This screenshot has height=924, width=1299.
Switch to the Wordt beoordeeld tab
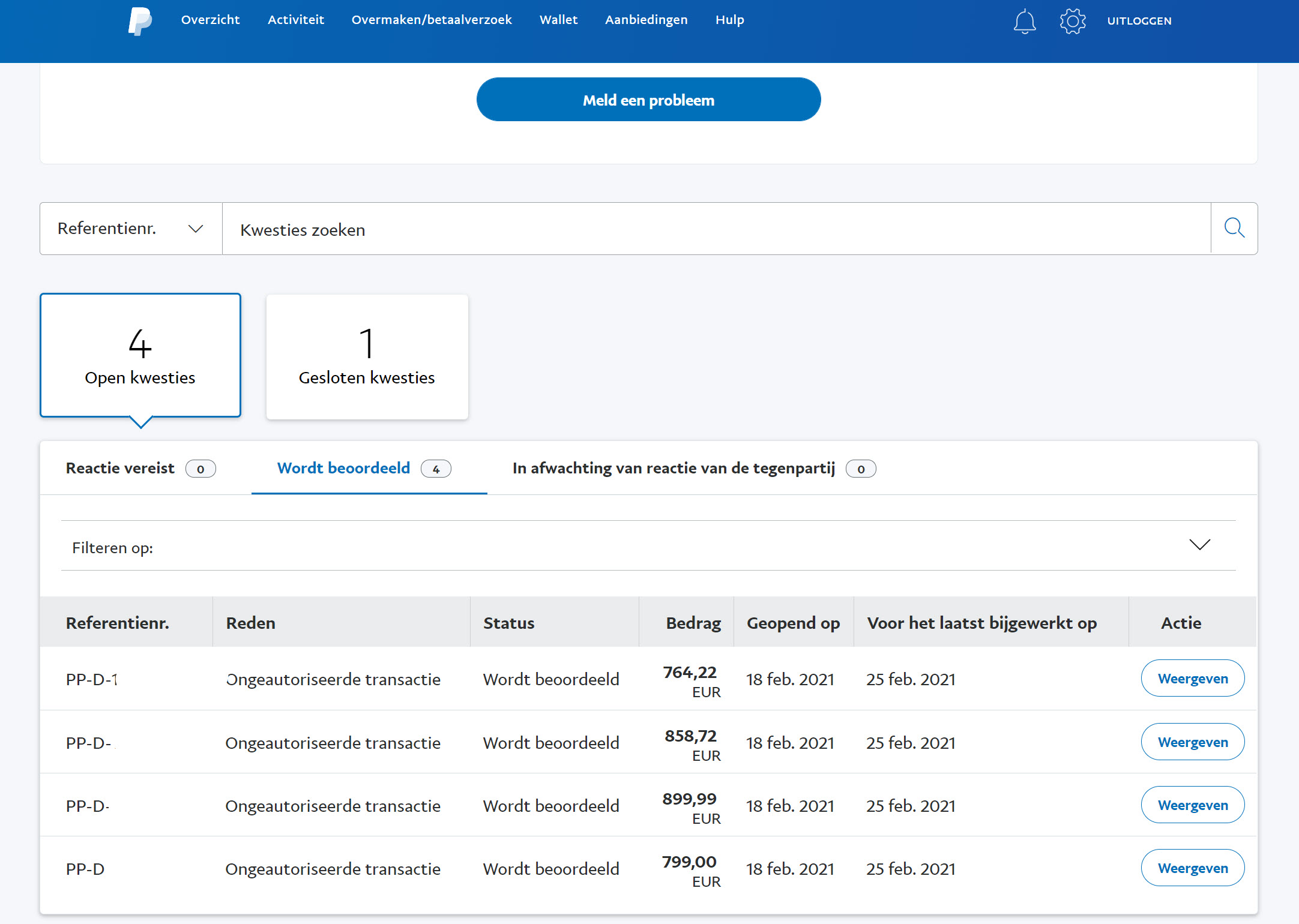(x=364, y=468)
